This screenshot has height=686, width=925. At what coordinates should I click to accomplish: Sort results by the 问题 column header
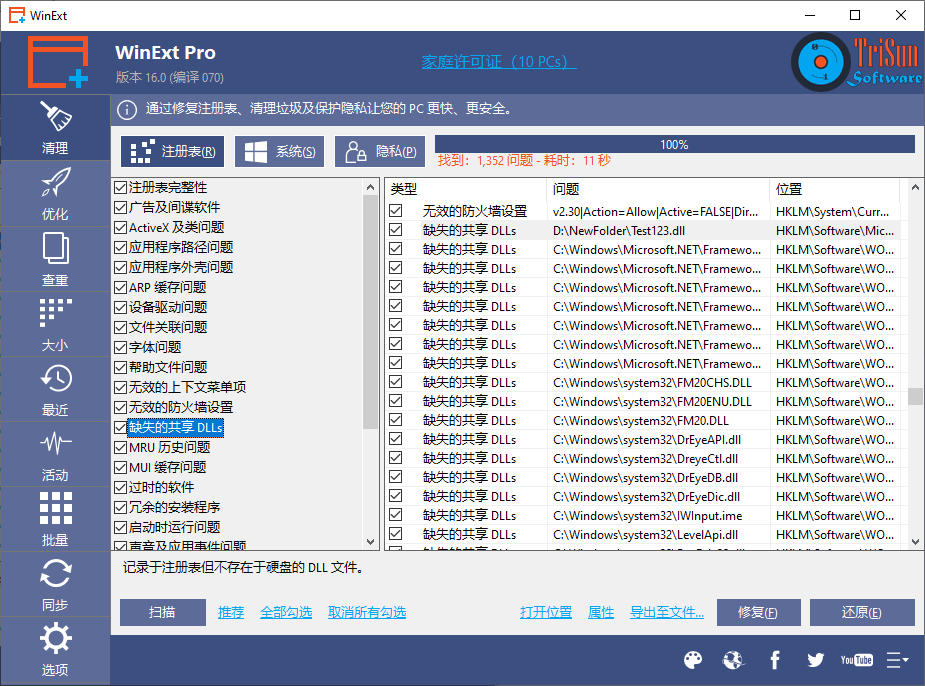(x=658, y=189)
